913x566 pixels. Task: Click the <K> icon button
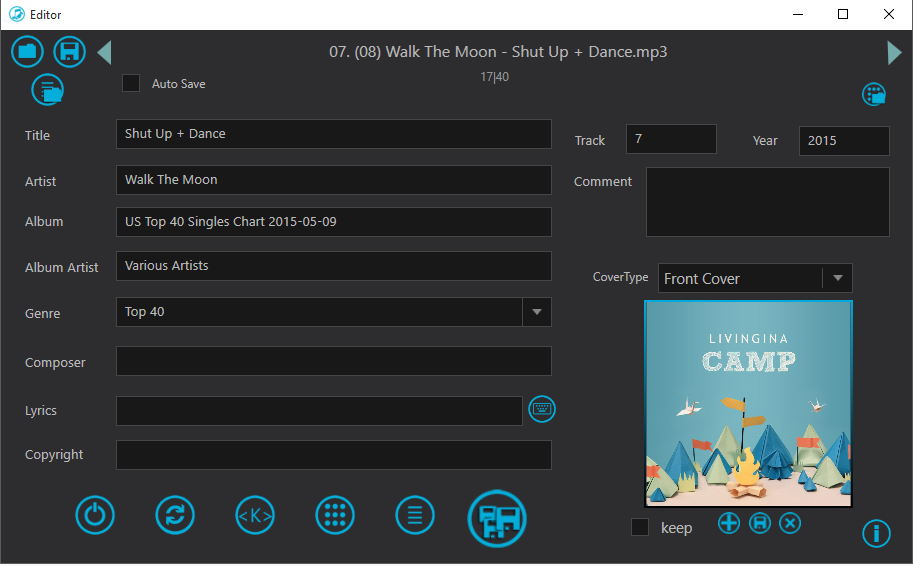(255, 516)
